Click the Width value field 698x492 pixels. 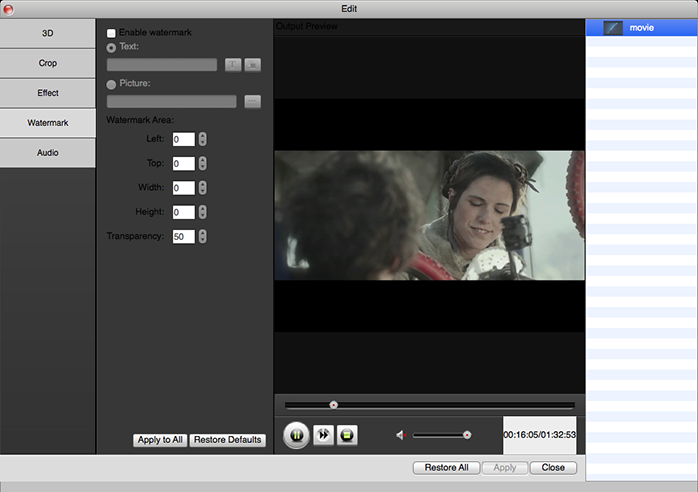[184, 188]
